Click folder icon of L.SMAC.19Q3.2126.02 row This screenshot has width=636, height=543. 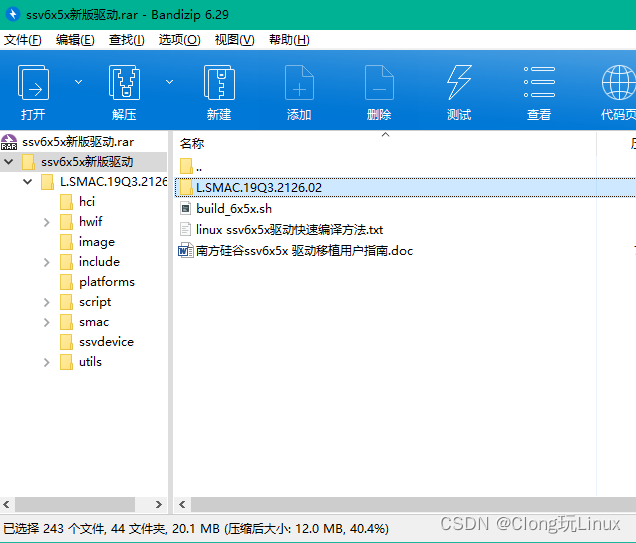[186, 187]
